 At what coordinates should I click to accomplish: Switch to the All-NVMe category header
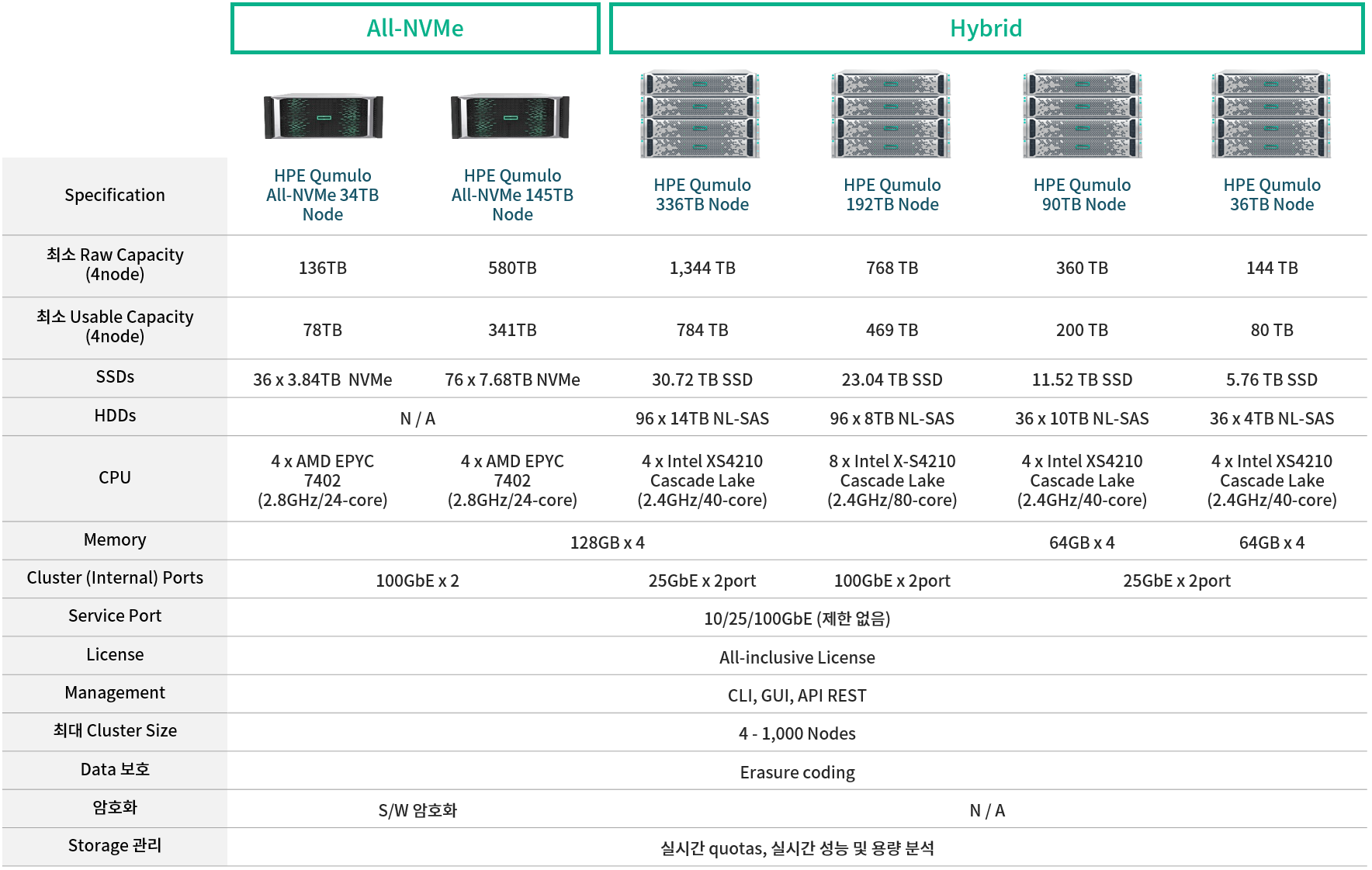[415, 28]
